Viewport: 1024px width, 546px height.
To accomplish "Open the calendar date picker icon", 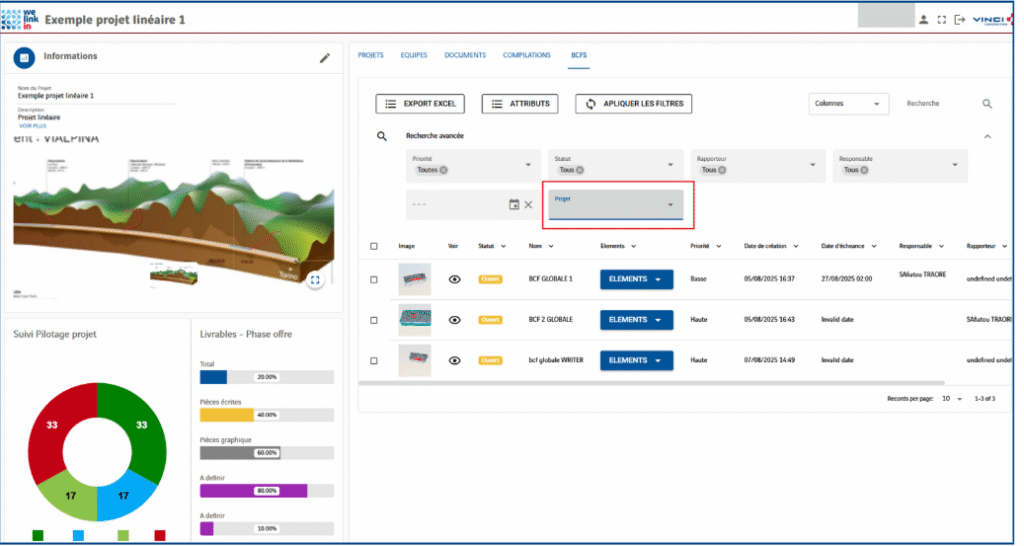I will tap(514, 204).
